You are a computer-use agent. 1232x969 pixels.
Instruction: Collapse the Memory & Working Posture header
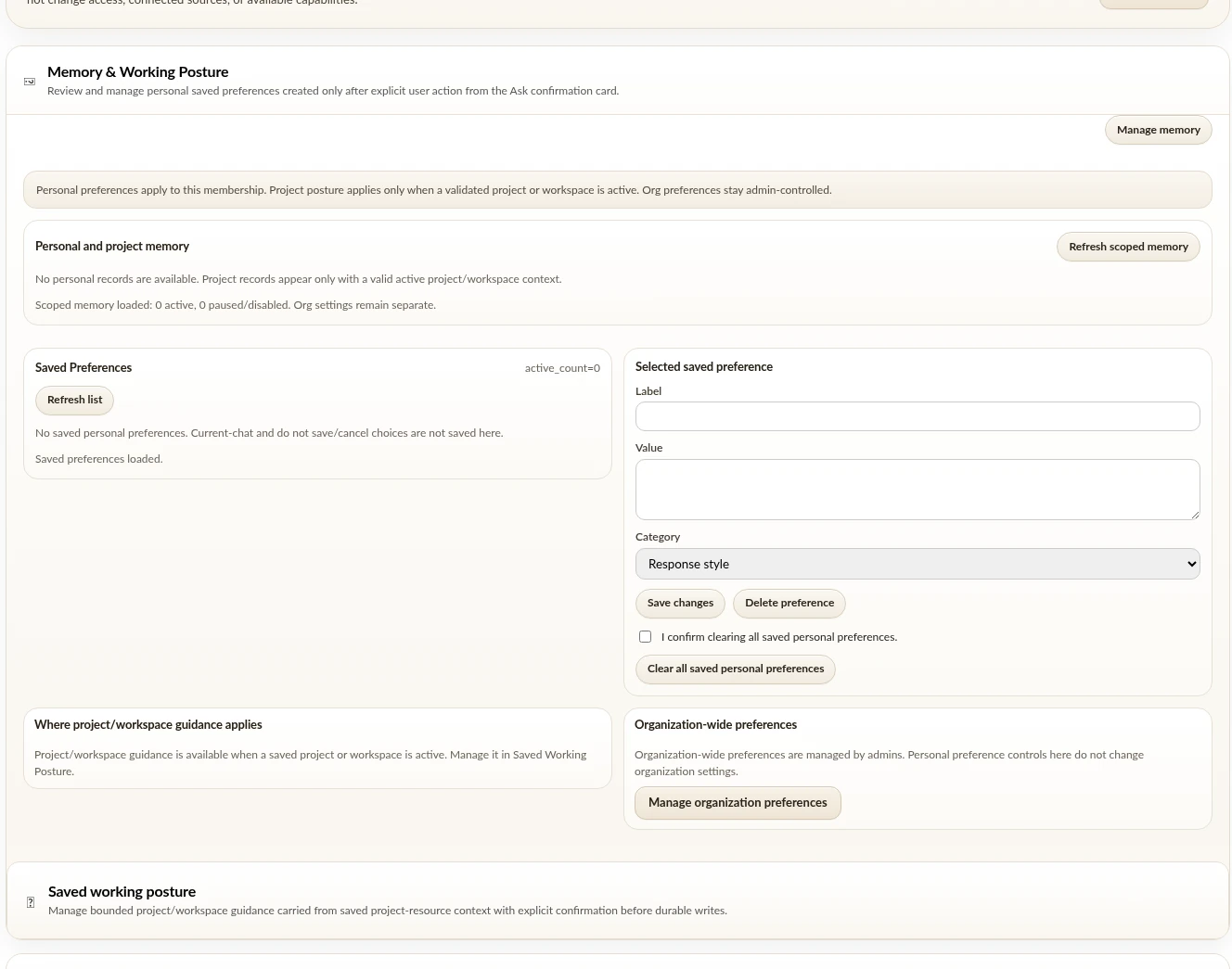click(618, 81)
